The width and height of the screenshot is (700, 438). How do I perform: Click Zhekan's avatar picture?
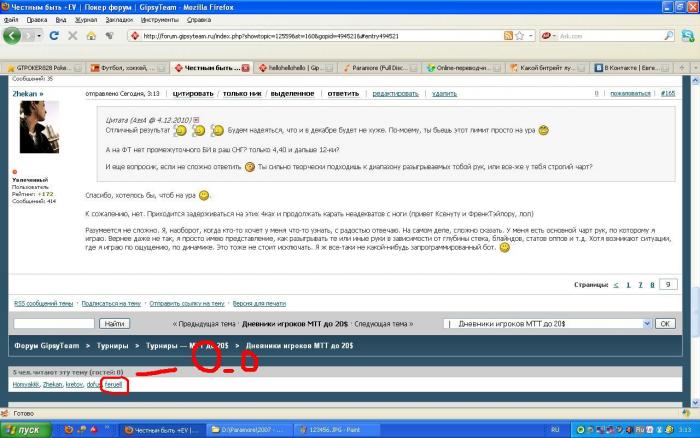tap(39, 127)
